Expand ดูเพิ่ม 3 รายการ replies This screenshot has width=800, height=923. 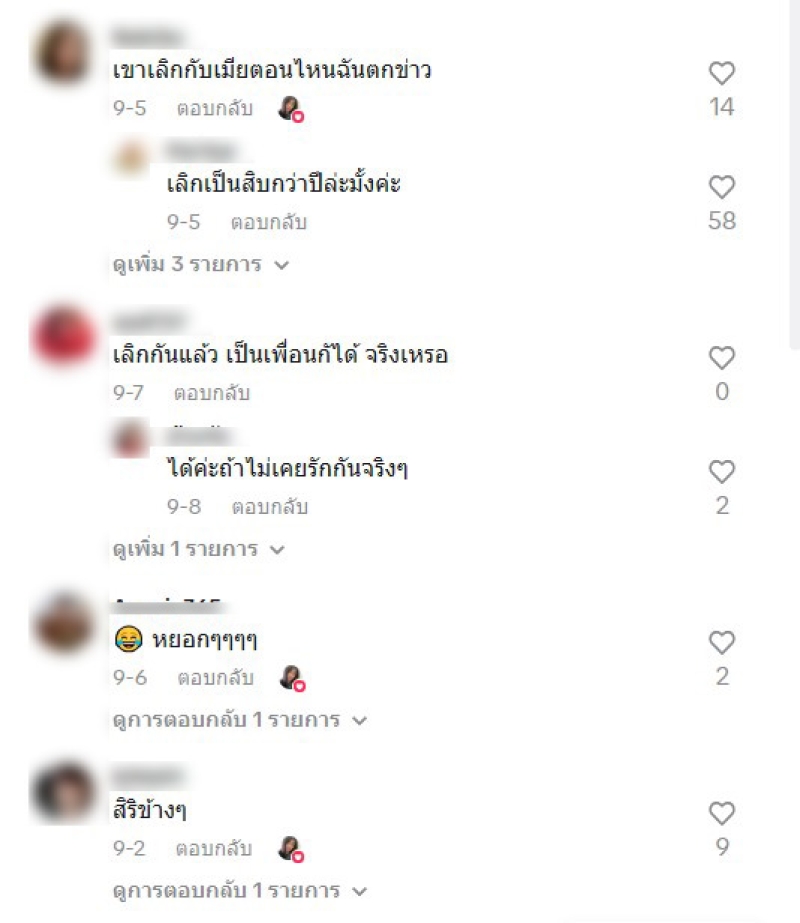tap(201, 264)
